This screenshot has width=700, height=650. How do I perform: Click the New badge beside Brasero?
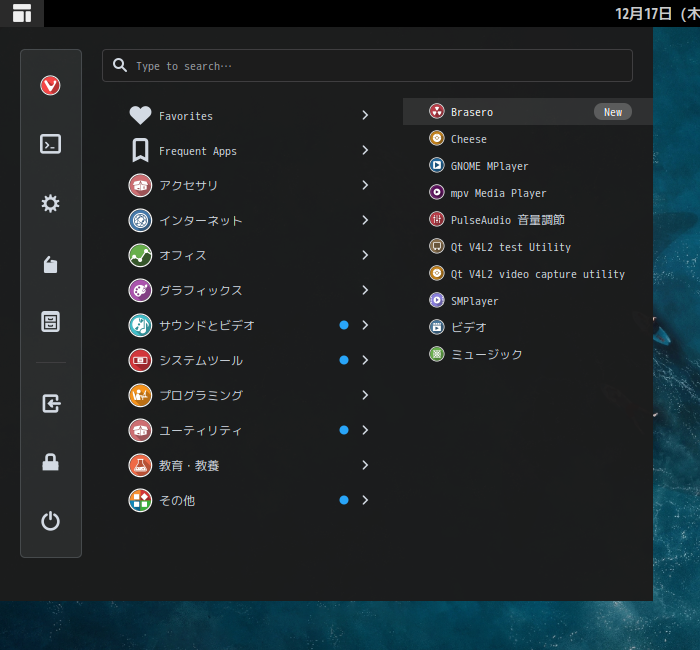[x=612, y=112]
